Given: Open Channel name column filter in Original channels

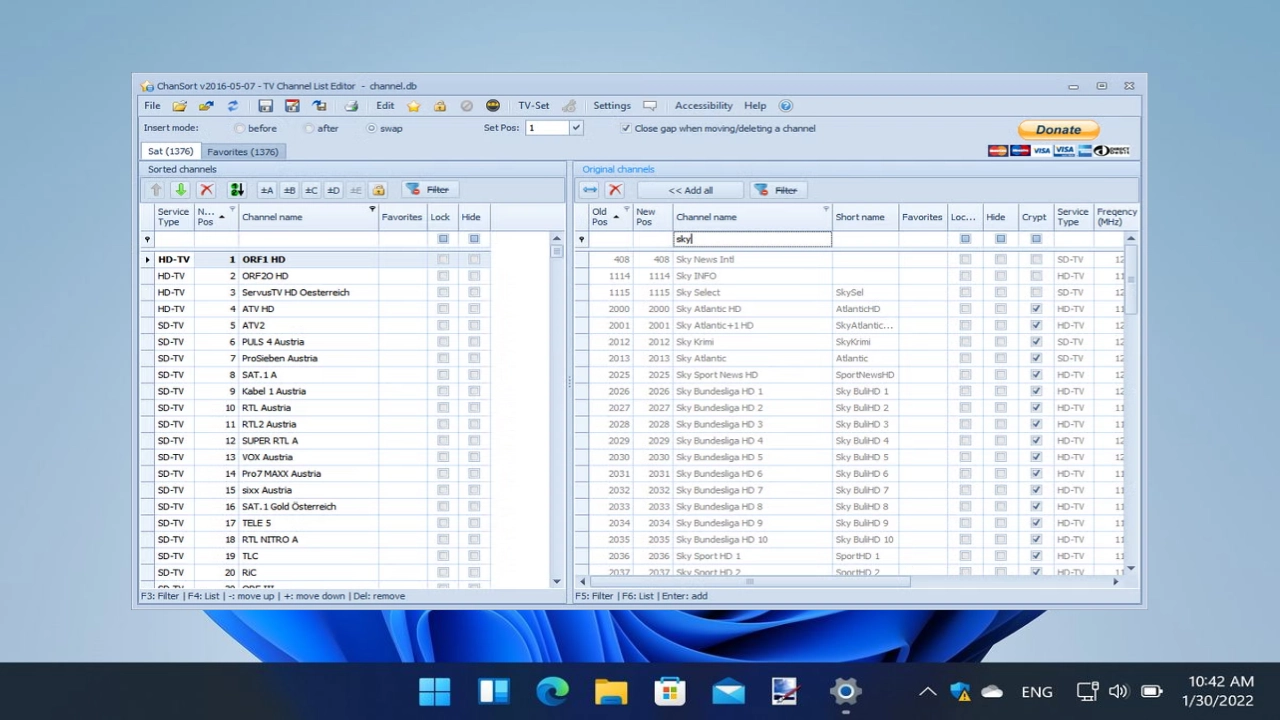Looking at the screenshot, I should tap(826, 210).
